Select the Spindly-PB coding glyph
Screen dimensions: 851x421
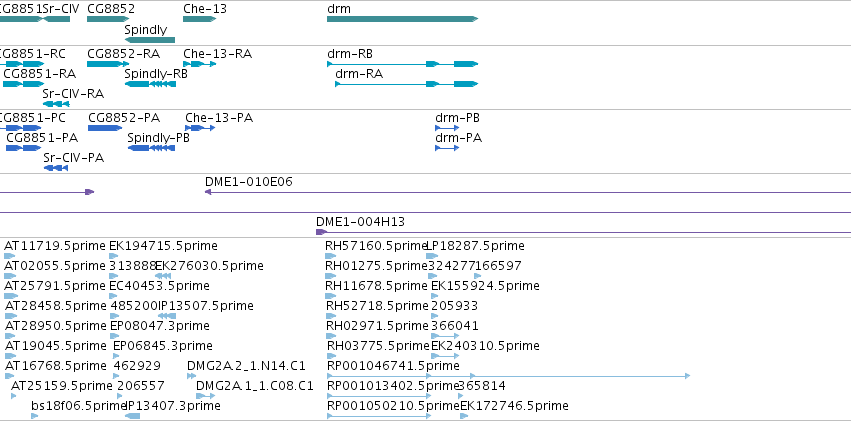(151, 148)
